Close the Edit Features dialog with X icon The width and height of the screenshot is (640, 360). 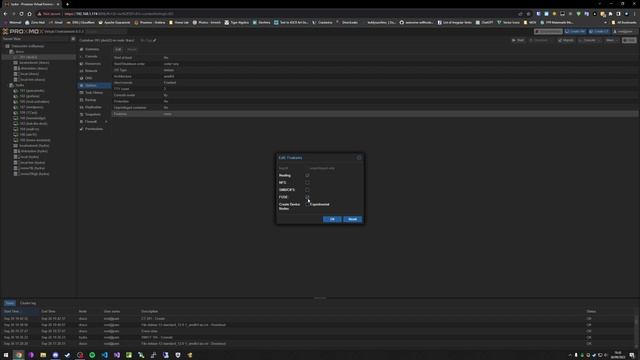[359, 158]
